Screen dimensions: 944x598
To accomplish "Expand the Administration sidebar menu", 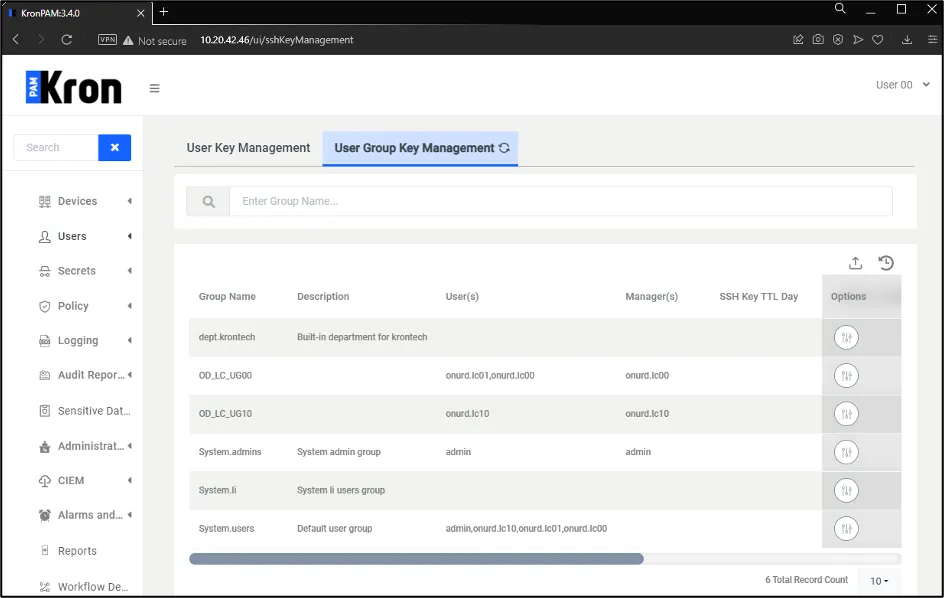I will (84, 446).
